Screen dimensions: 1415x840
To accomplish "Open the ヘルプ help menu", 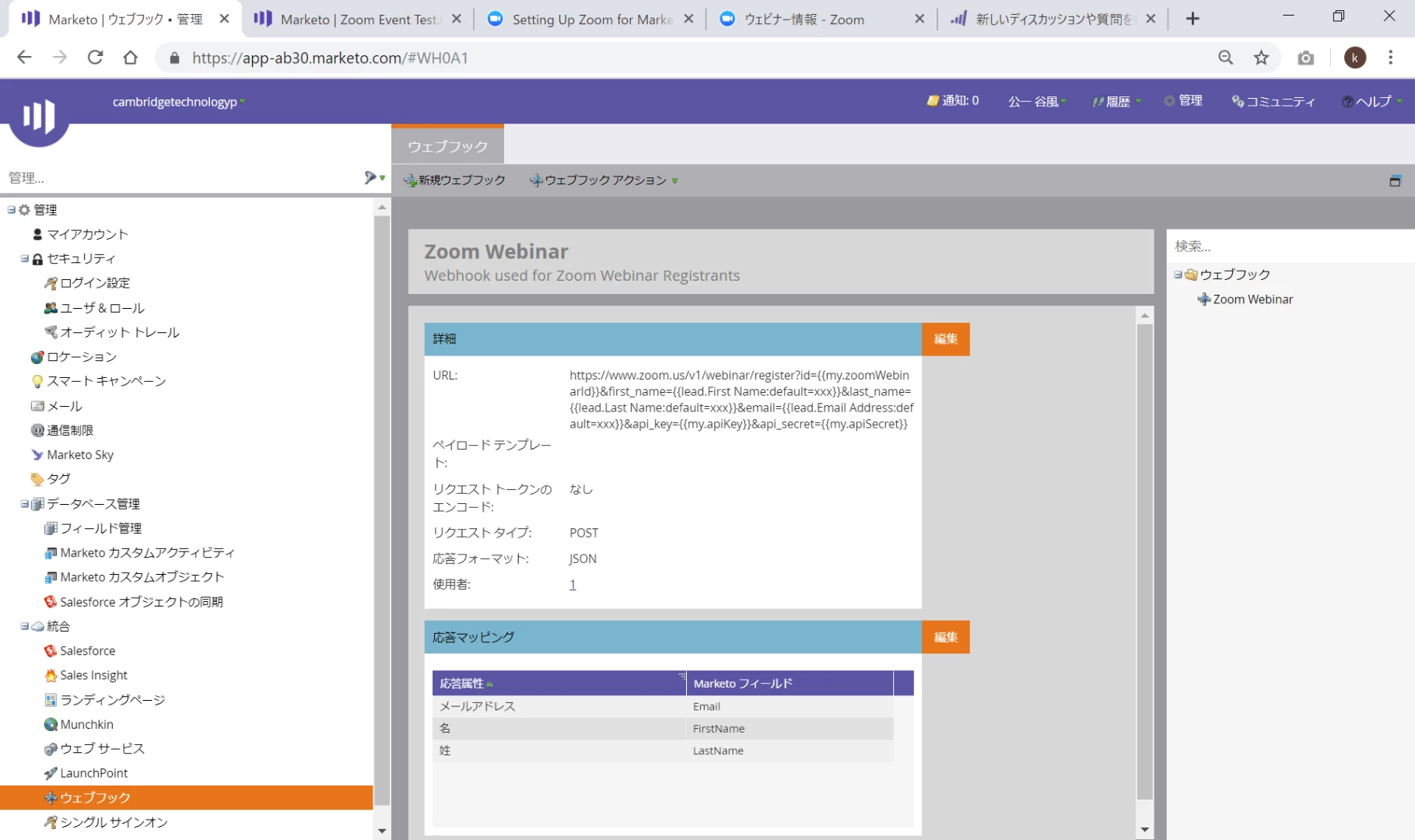I will point(1372,101).
